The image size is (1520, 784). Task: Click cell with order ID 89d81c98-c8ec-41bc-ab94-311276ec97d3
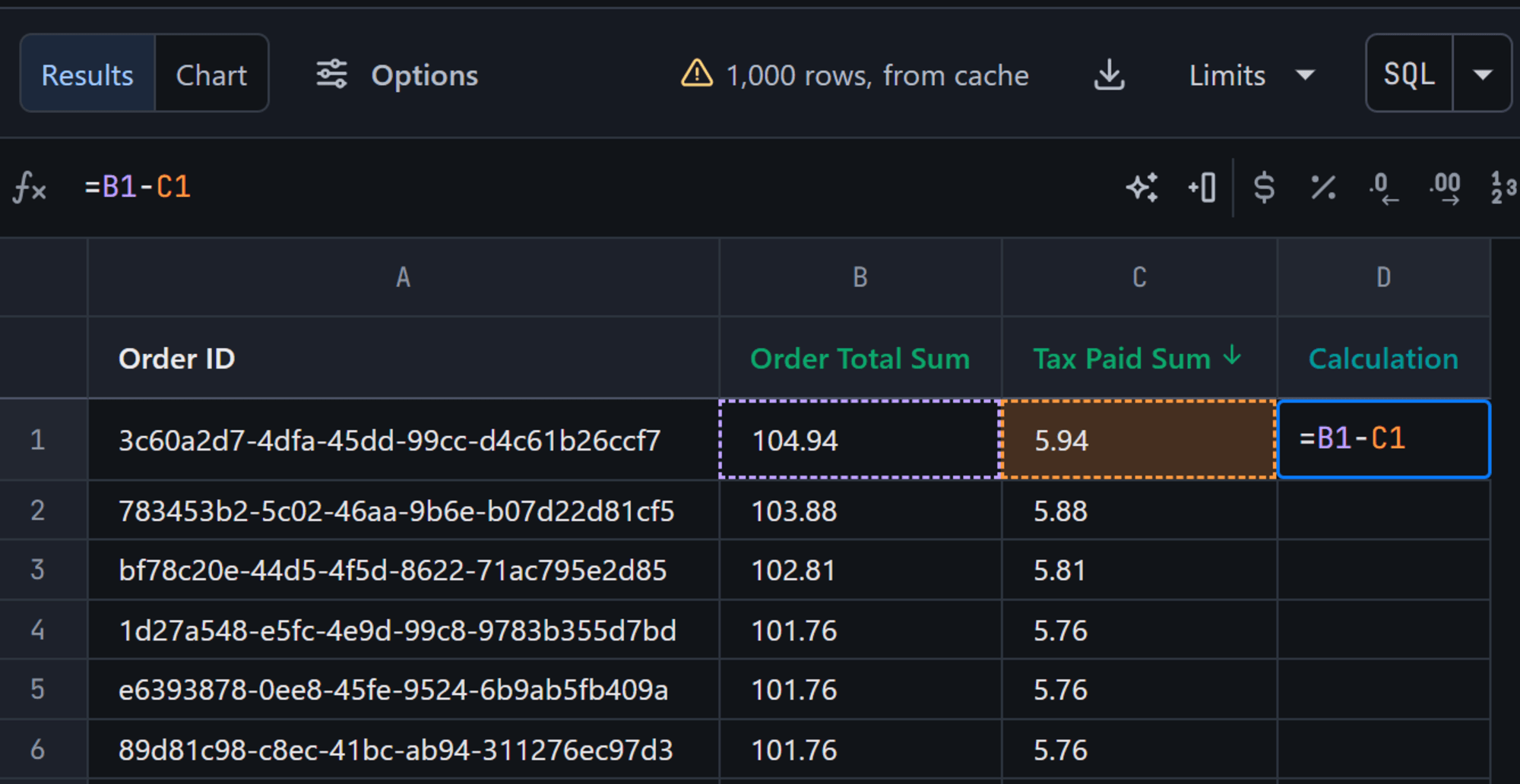tap(404, 750)
